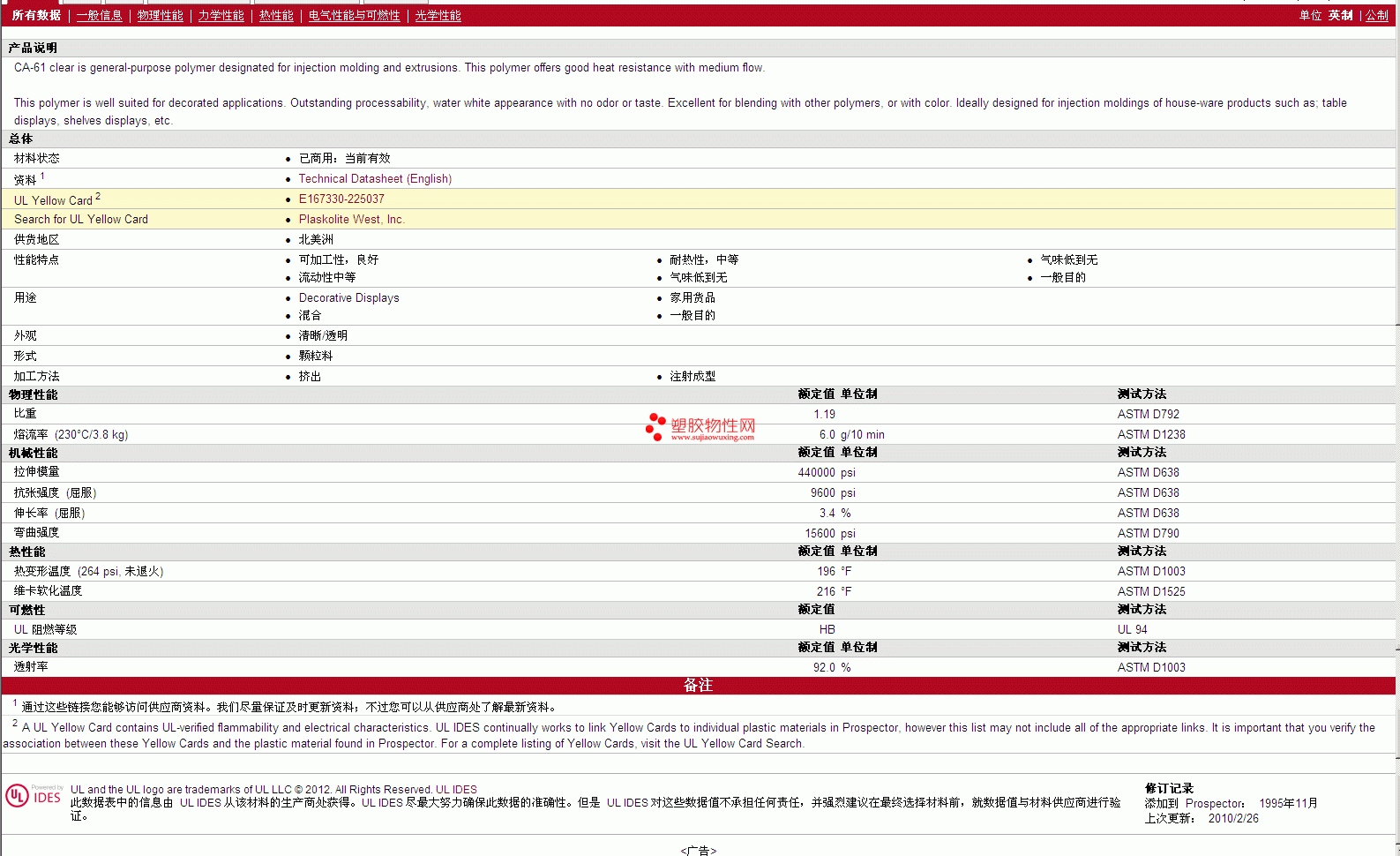This screenshot has width=1400, height=856.
Task: Click the 已商用: 当前有效 material status
Action: tap(344, 159)
